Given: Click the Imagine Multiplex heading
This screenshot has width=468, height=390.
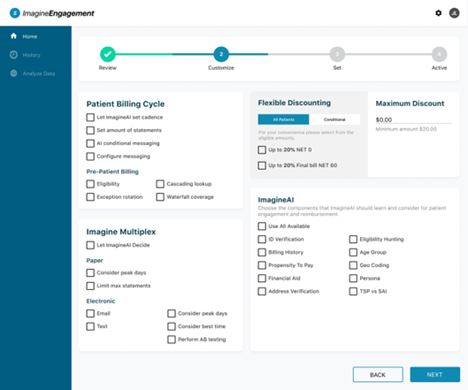Looking at the screenshot, I should (121, 232).
